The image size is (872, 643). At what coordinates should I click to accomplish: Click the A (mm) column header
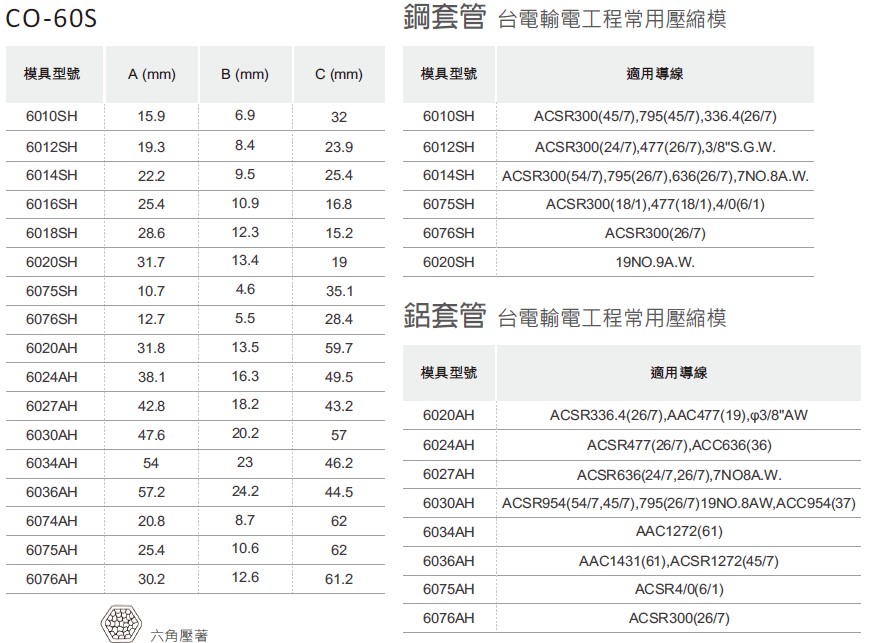pyautogui.click(x=151, y=74)
